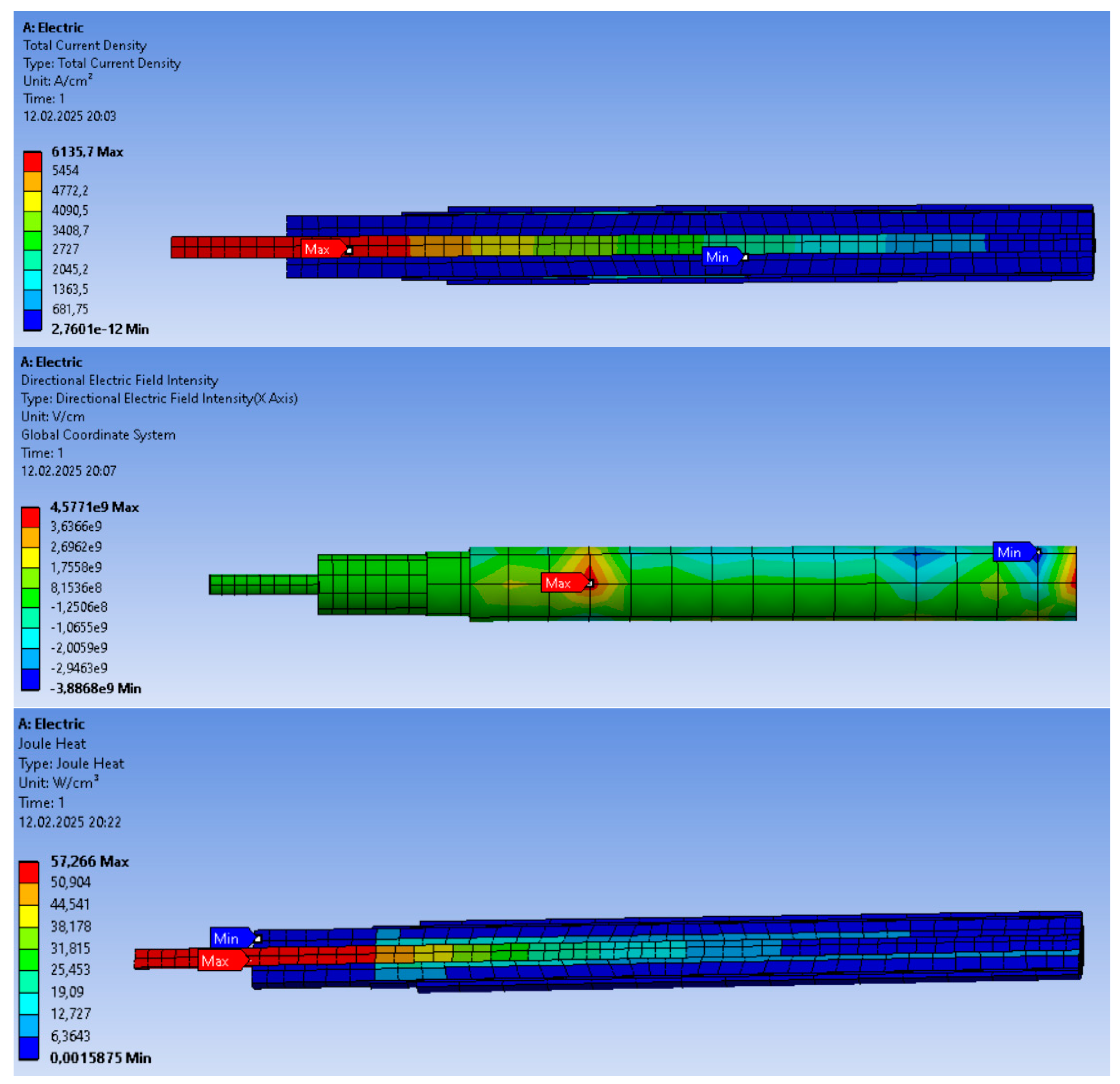Image resolution: width=1120 pixels, height=1084 pixels.
Task: Click the 0,0015875 Min legend value
Action: pos(101,1058)
